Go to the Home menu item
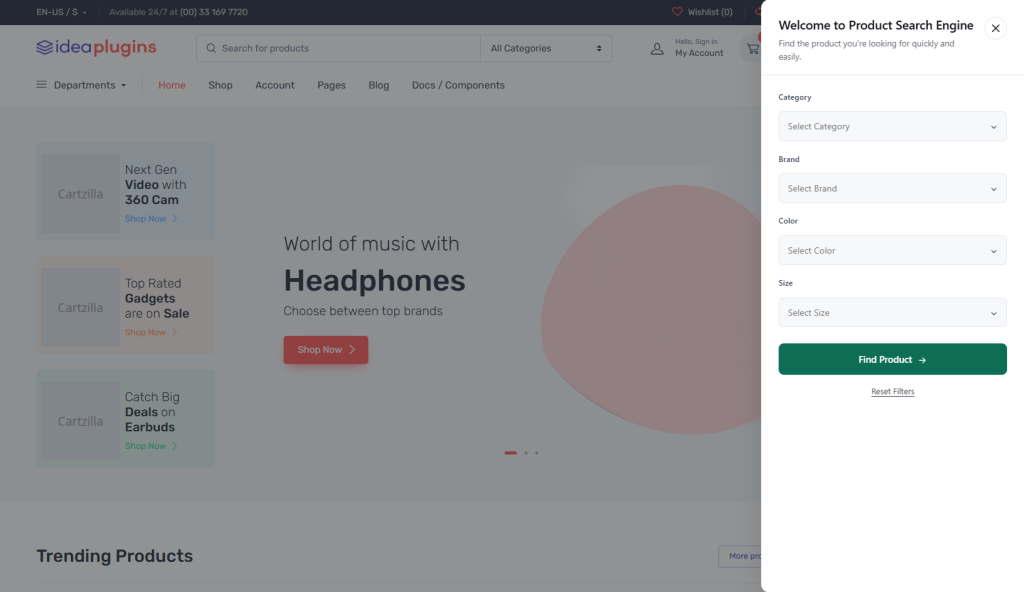Screen dimensions: 1024x592 click(x=172, y=85)
